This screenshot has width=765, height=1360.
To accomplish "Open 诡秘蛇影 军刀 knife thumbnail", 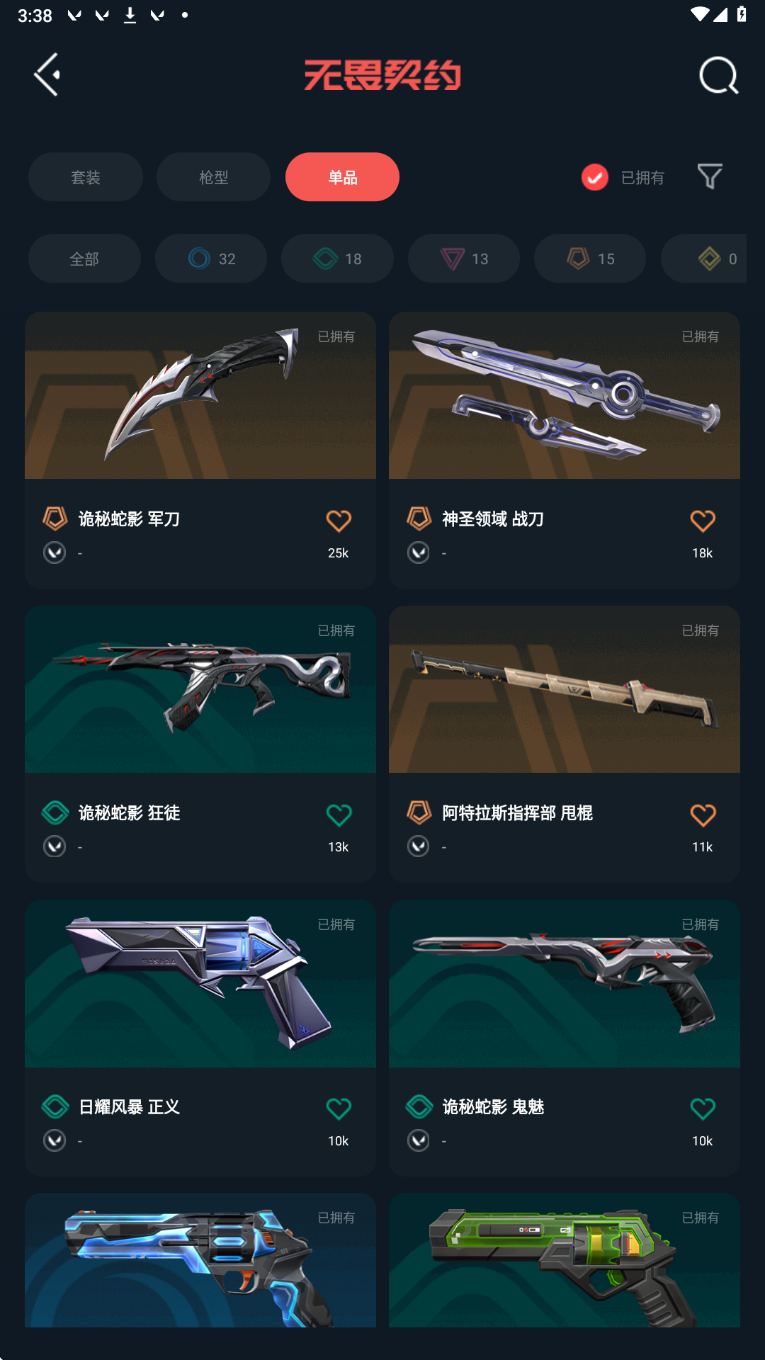I will point(200,396).
